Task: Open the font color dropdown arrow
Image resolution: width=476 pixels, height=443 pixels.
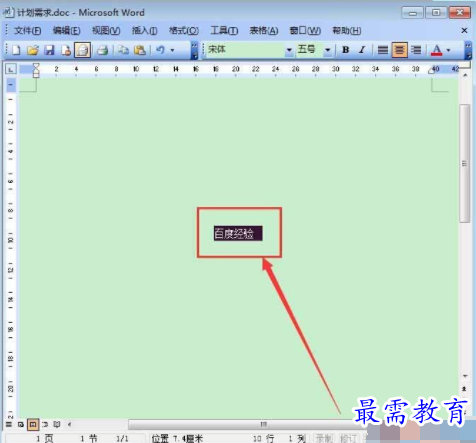Action: click(x=448, y=50)
